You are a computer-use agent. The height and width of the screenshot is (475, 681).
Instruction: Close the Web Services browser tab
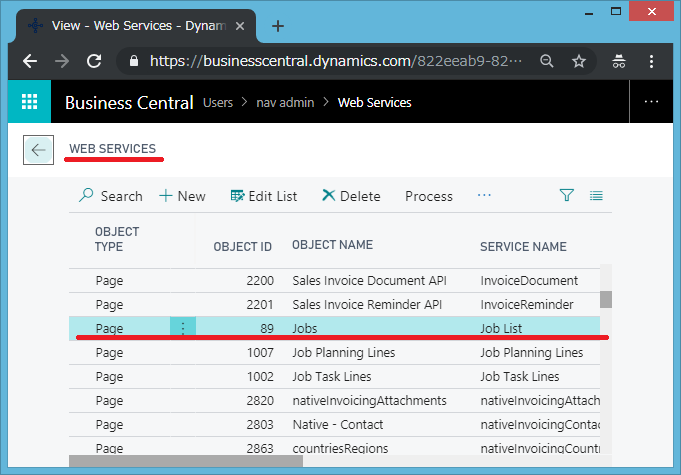click(x=240, y=26)
